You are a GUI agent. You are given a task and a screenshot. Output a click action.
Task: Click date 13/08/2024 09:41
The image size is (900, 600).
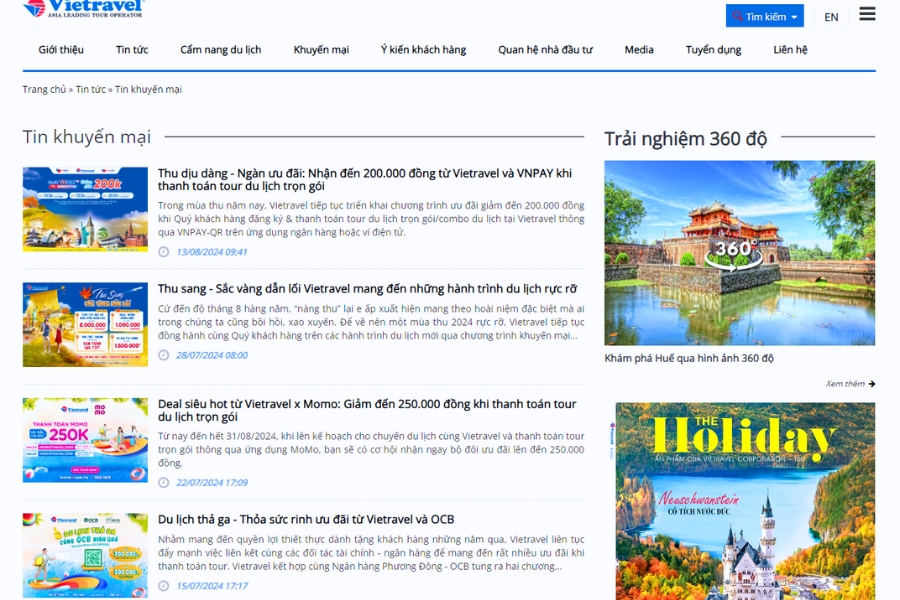pos(212,252)
